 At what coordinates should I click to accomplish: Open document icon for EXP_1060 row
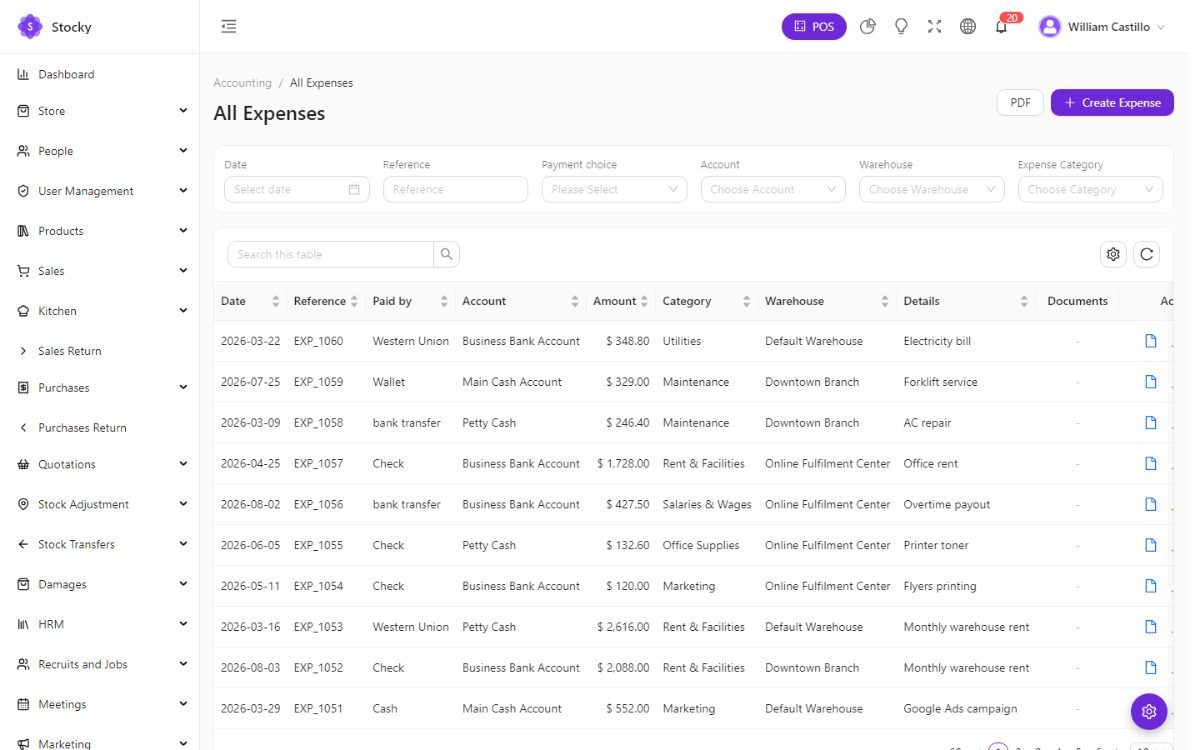1150,341
